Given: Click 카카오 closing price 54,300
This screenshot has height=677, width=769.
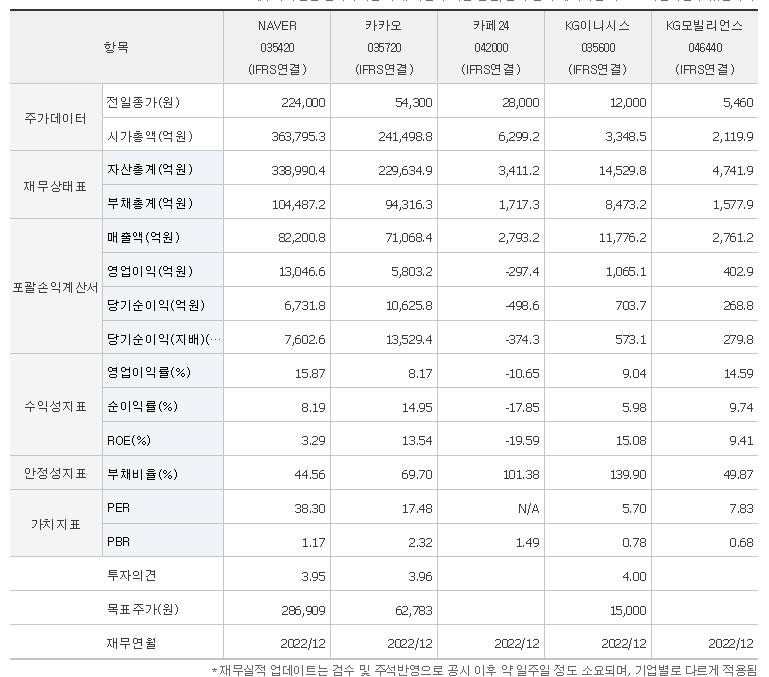Looking at the screenshot, I should coord(414,102).
